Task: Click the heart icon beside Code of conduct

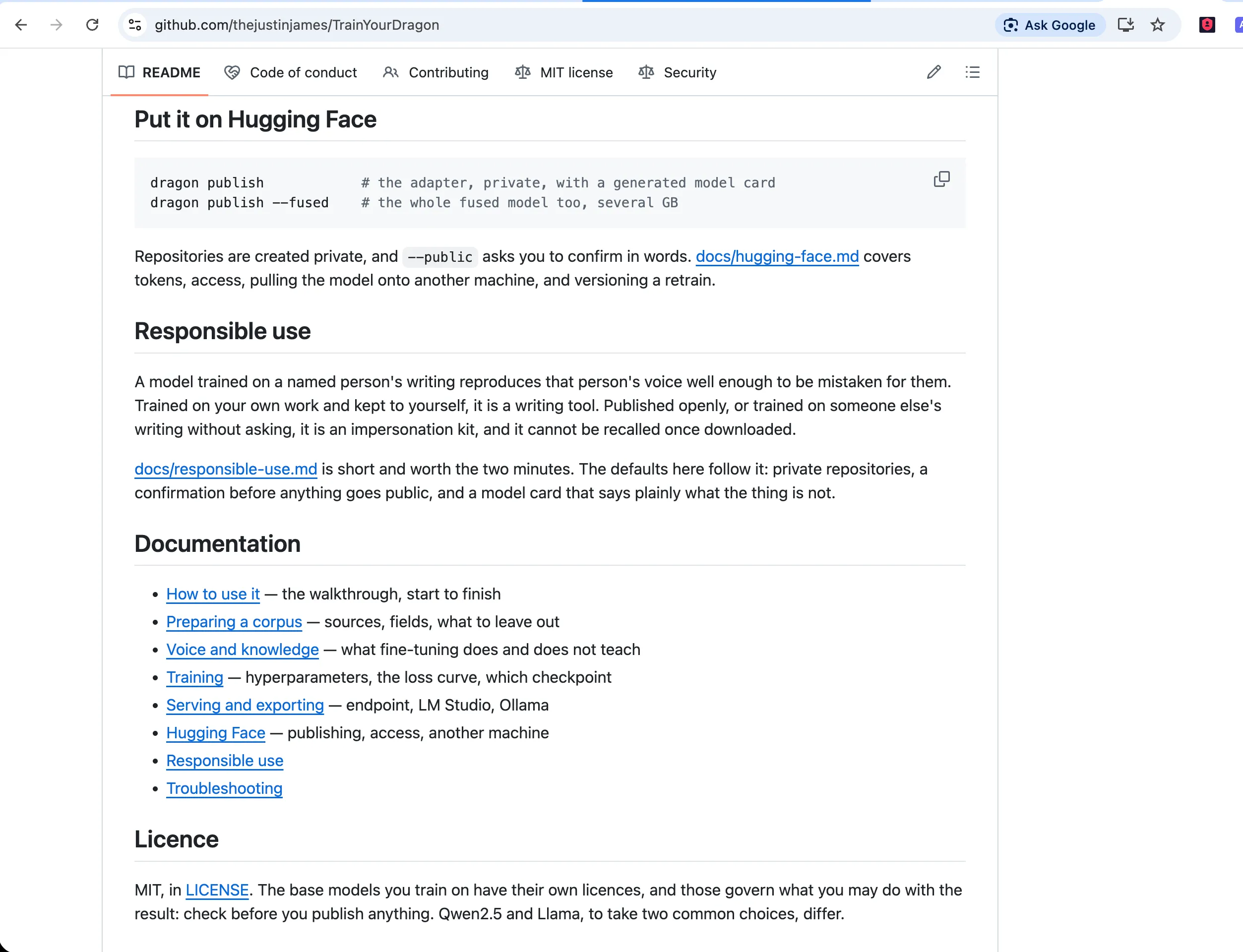Action: pyautogui.click(x=233, y=72)
